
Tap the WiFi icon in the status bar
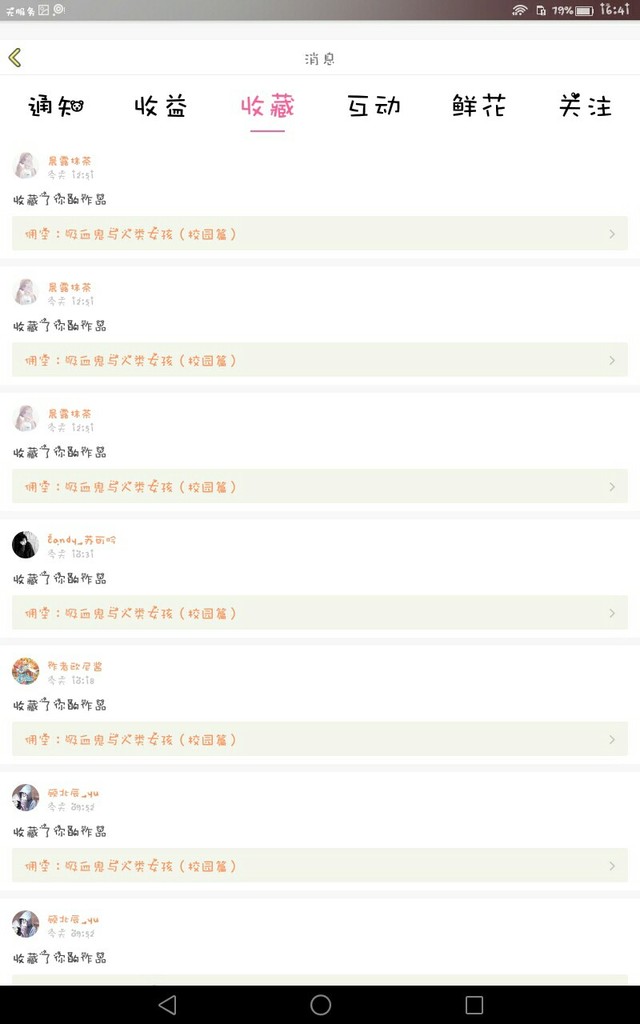click(519, 10)
